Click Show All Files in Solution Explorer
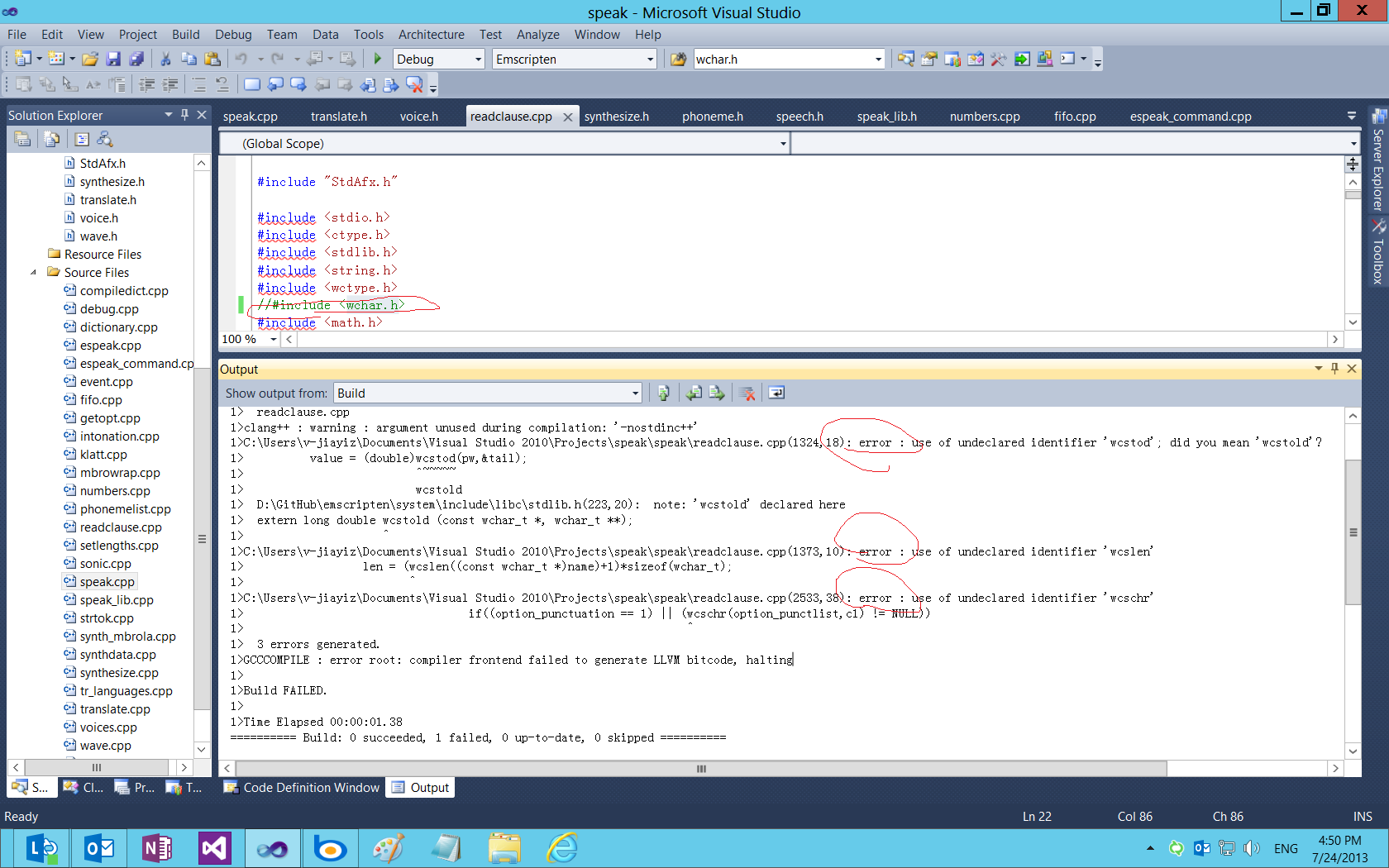Screen dimensions: 1389x868 coord(51,139)
